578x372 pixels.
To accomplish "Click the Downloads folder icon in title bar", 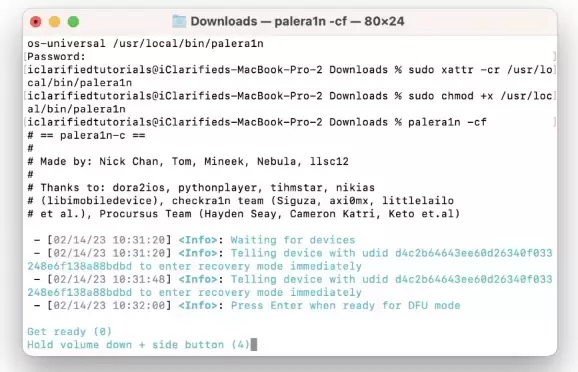I will [x=179, y=21].
